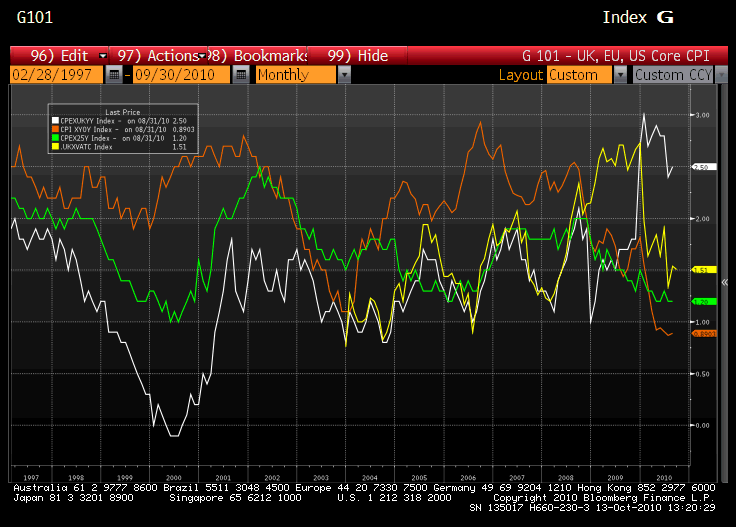The image size is (736, 527).
Task: Open the start date calendar picker icon
Action: point(114,75)
